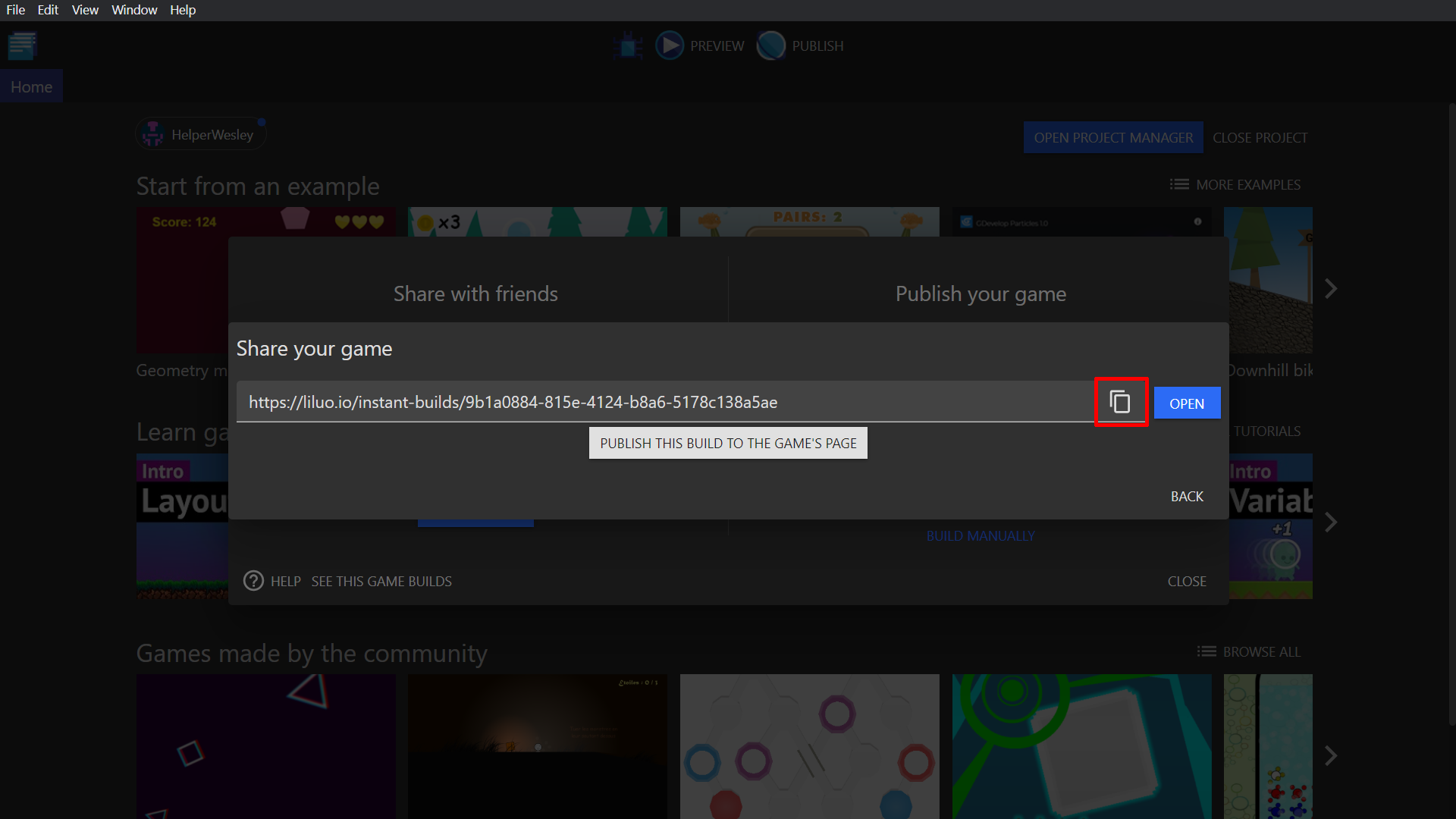Open the Edit menu
This screenshot has width=1456, height=819.
point(47,10)
